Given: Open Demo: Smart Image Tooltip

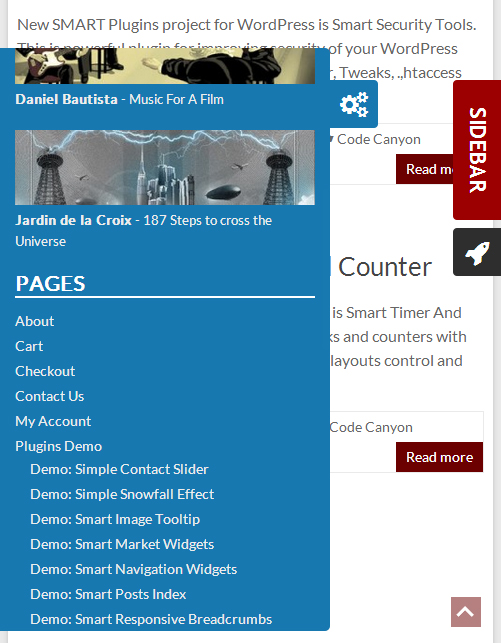Looking at the screenshot, I should 115,519.
